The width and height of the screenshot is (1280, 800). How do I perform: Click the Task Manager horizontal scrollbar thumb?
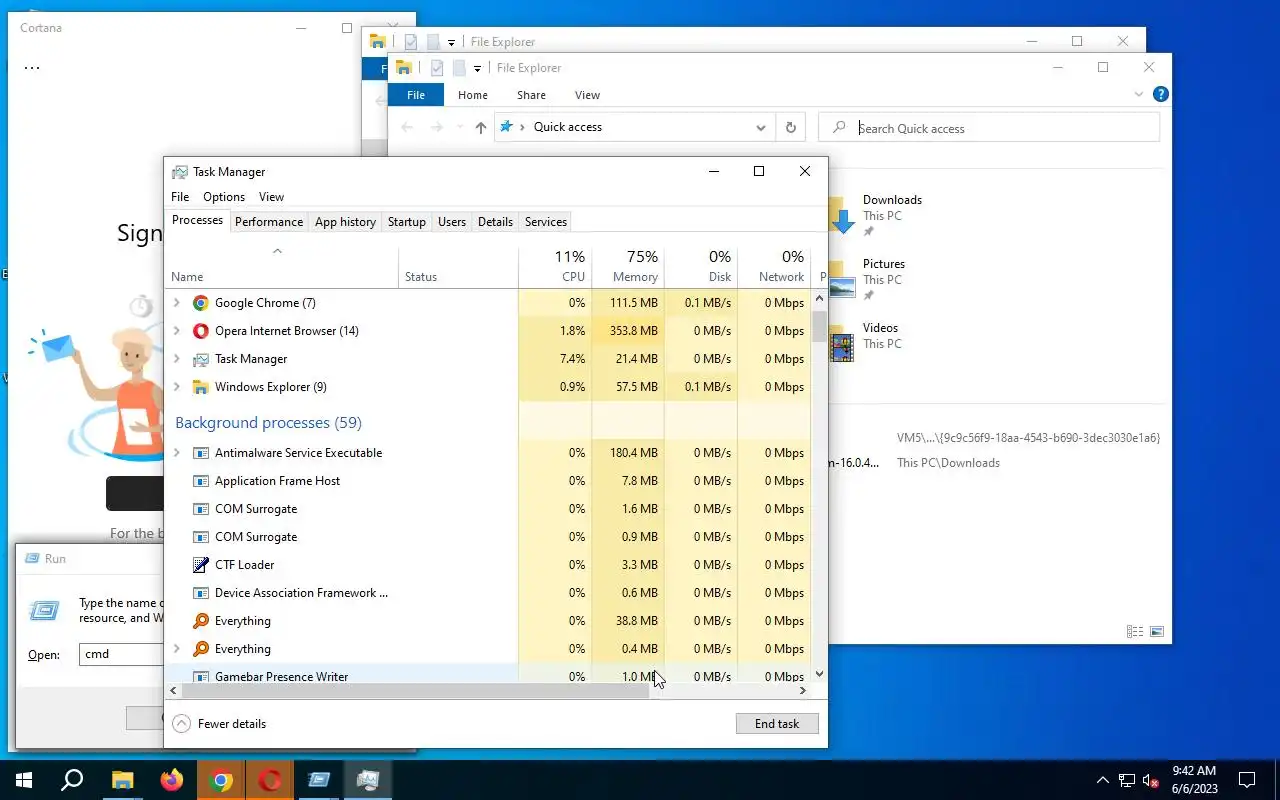click(x=416, y=690)
